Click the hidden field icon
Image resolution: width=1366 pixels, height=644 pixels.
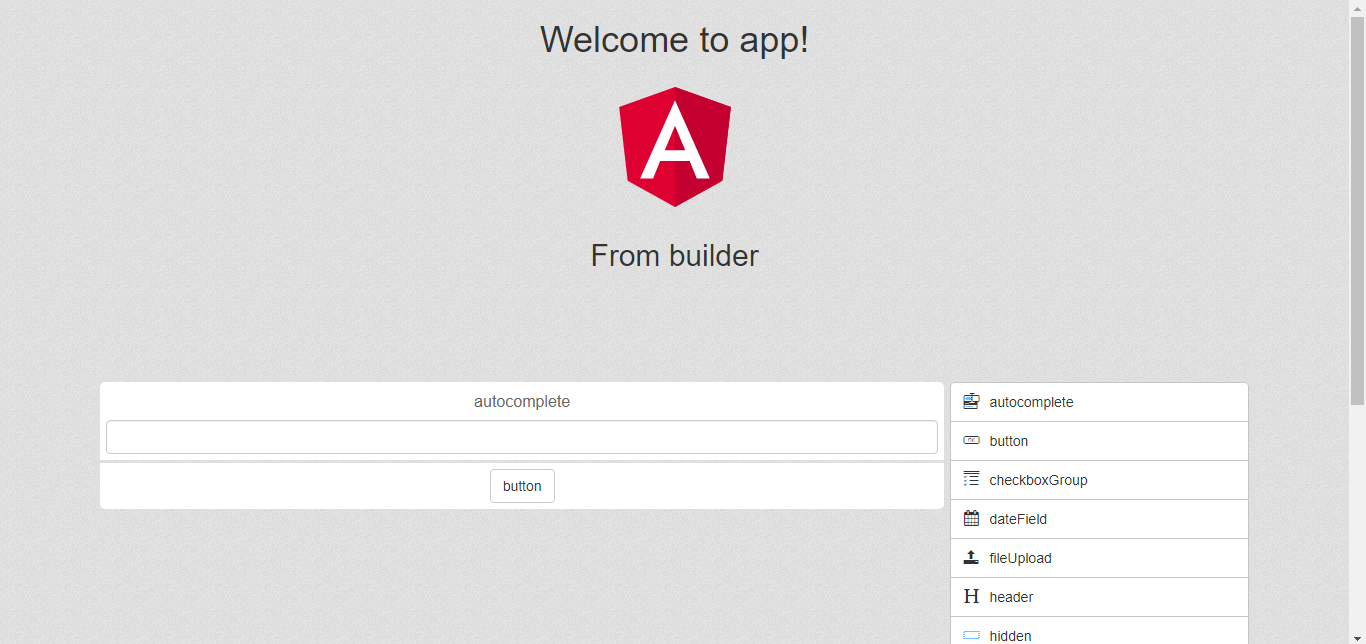[x=971, y=636]
